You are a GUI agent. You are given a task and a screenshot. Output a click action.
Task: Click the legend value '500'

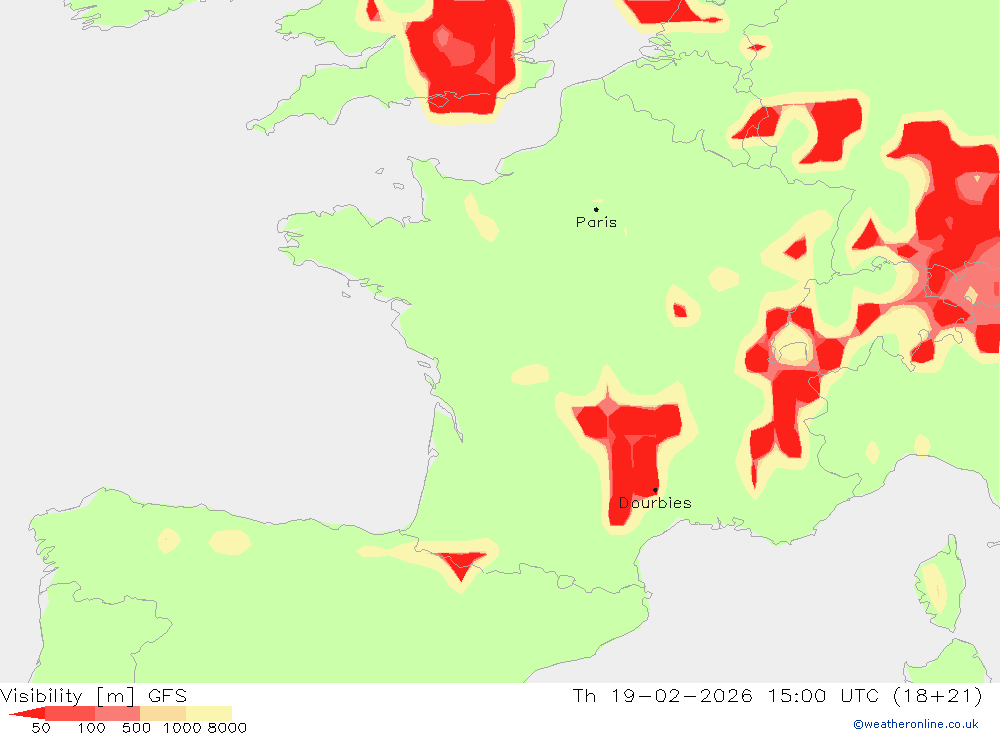pyautogui.click(x=136, y=728)
